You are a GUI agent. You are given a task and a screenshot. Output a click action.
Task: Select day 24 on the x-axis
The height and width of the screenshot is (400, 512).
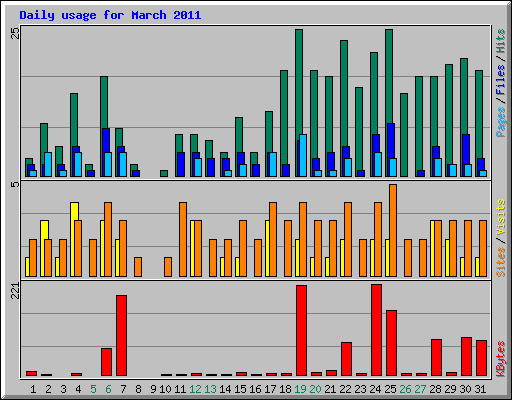375,389
